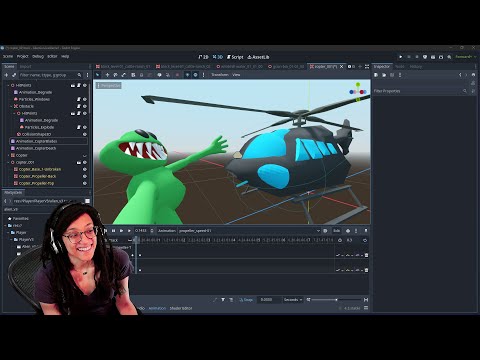
Task: Click the instantiate child scene link icon
Action: tap(14, 75)
